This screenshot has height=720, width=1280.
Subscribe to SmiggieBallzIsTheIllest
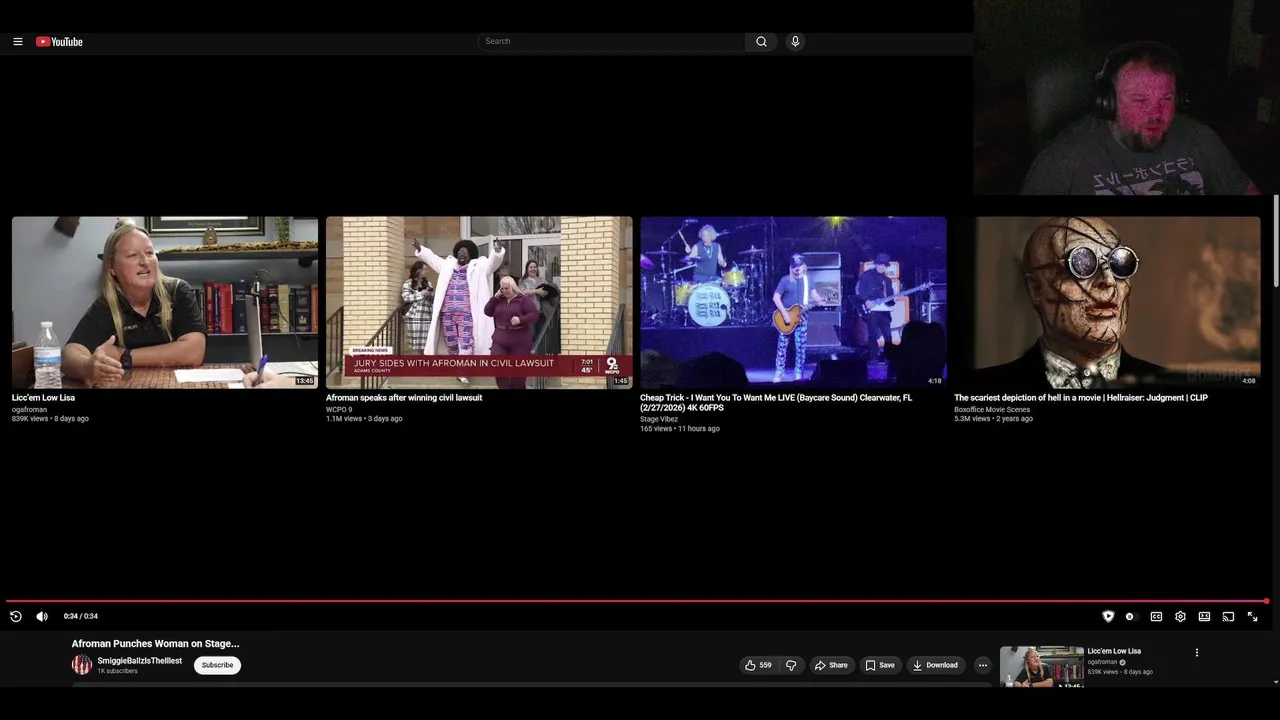pos(217,665)
